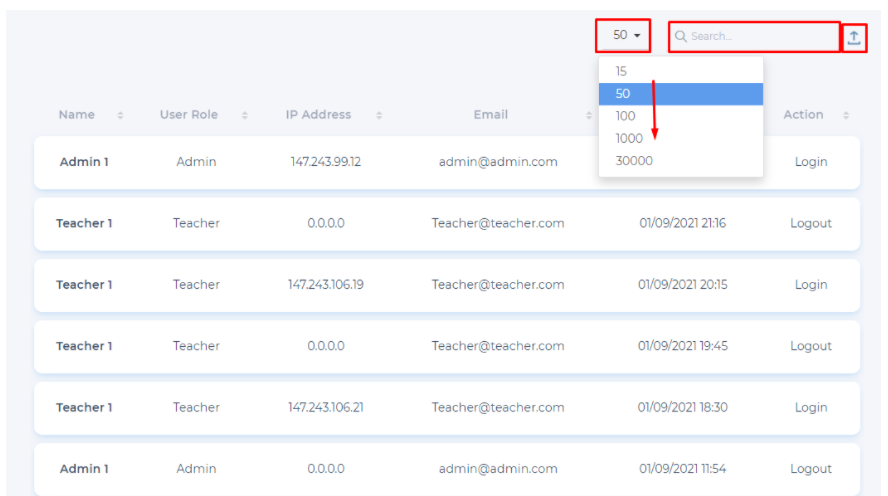Image resolution: width=888 pixels, height=496 pixels.
Task: Click Login action in Admin 1 first row
Action: 810,162
